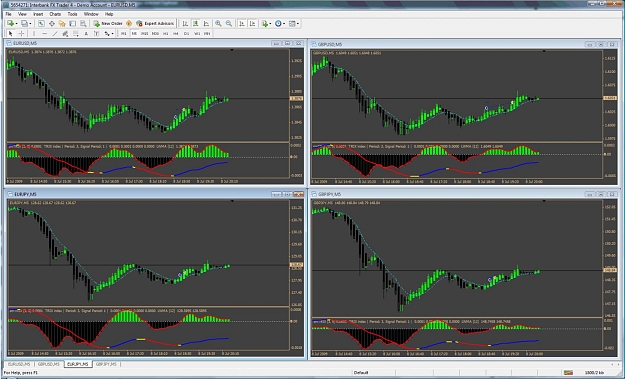Open the Strategy Tester icon

tap(83, 24)
